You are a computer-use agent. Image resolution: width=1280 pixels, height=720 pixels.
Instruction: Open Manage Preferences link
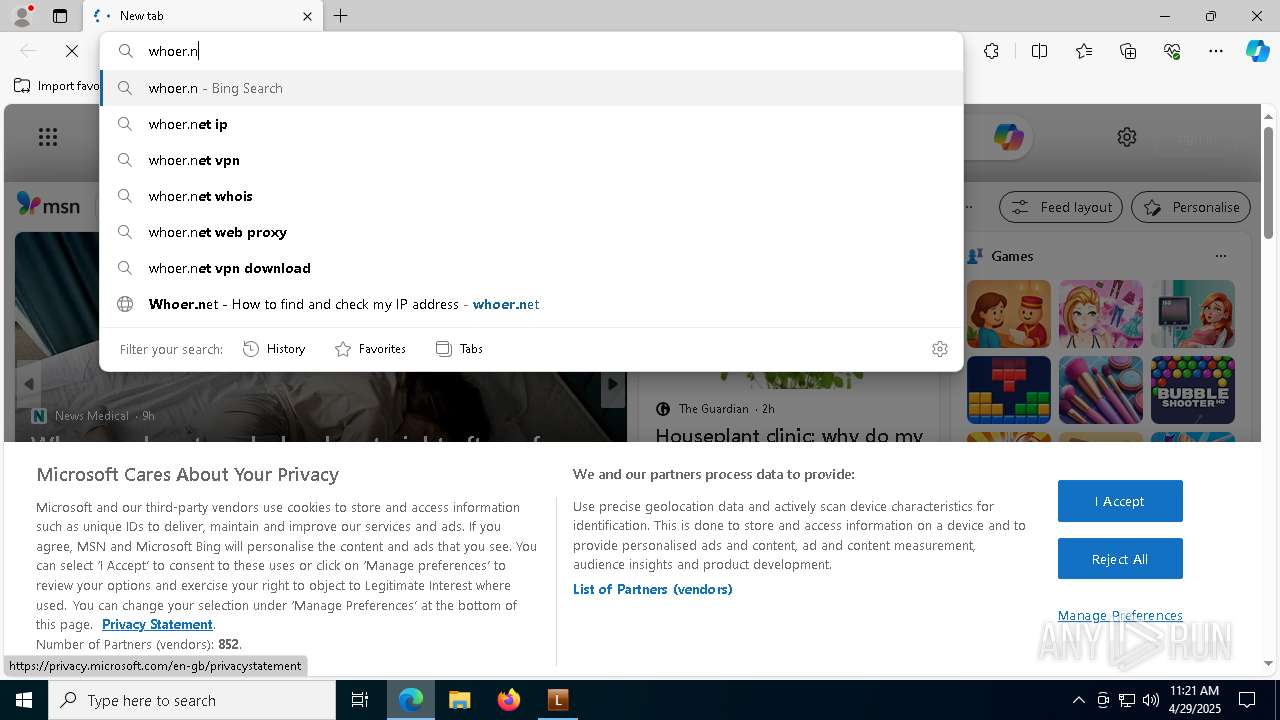click(1120, 615)
